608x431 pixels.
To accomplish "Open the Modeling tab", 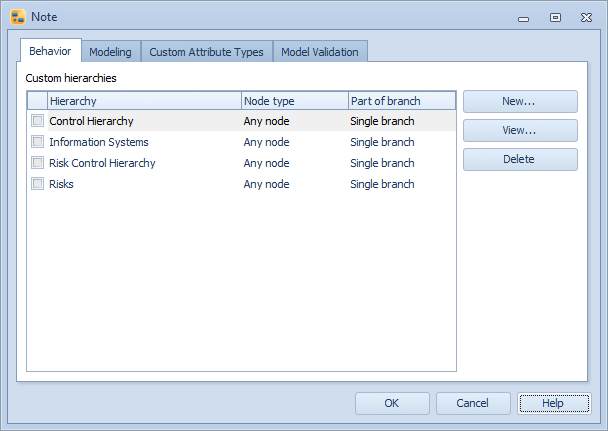I will point(110,52).
